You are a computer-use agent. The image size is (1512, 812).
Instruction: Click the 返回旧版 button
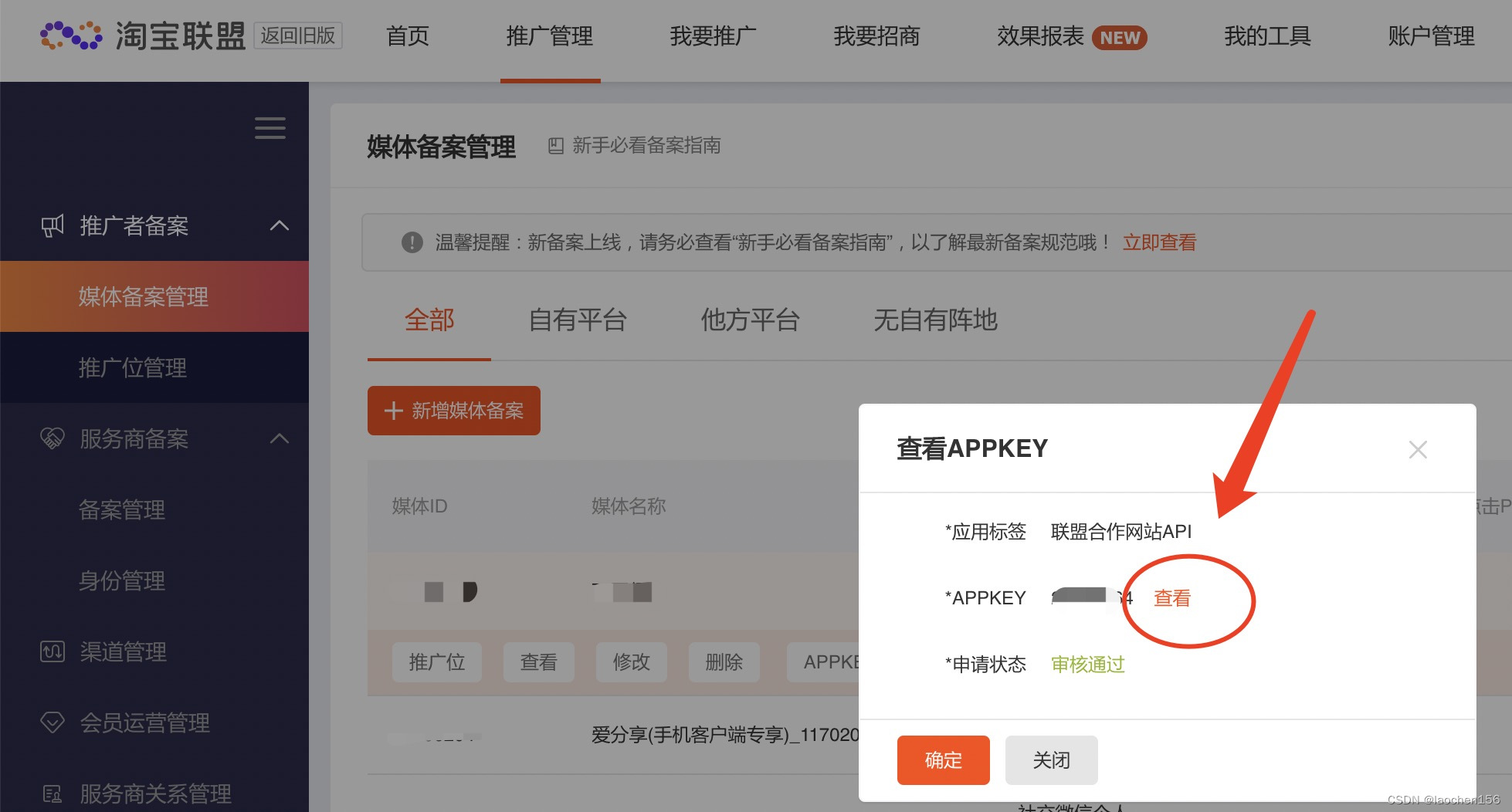[x=298, y=36]
